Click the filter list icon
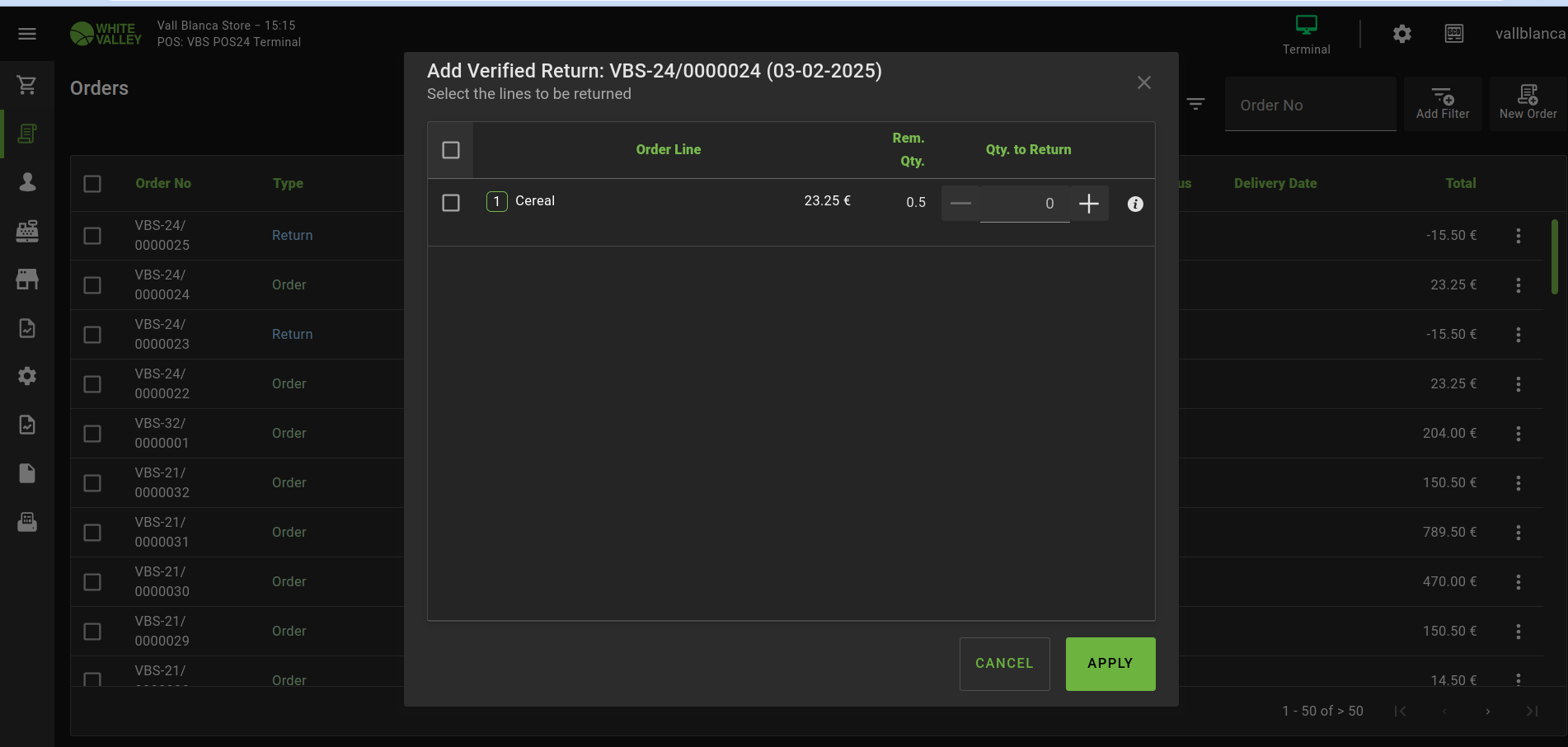Viewport: 1568px width, 747px height. pyautogui.click(x=1195, y=104)
